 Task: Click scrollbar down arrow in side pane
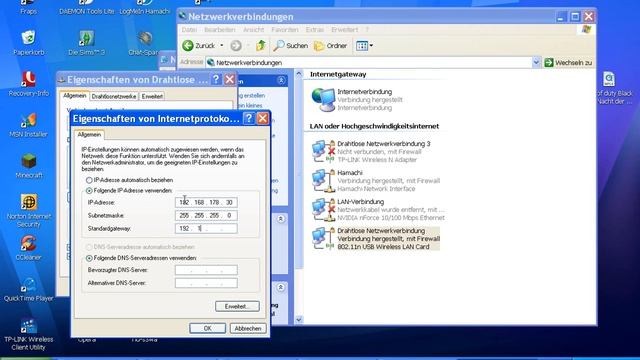click(x=299, y=320)
